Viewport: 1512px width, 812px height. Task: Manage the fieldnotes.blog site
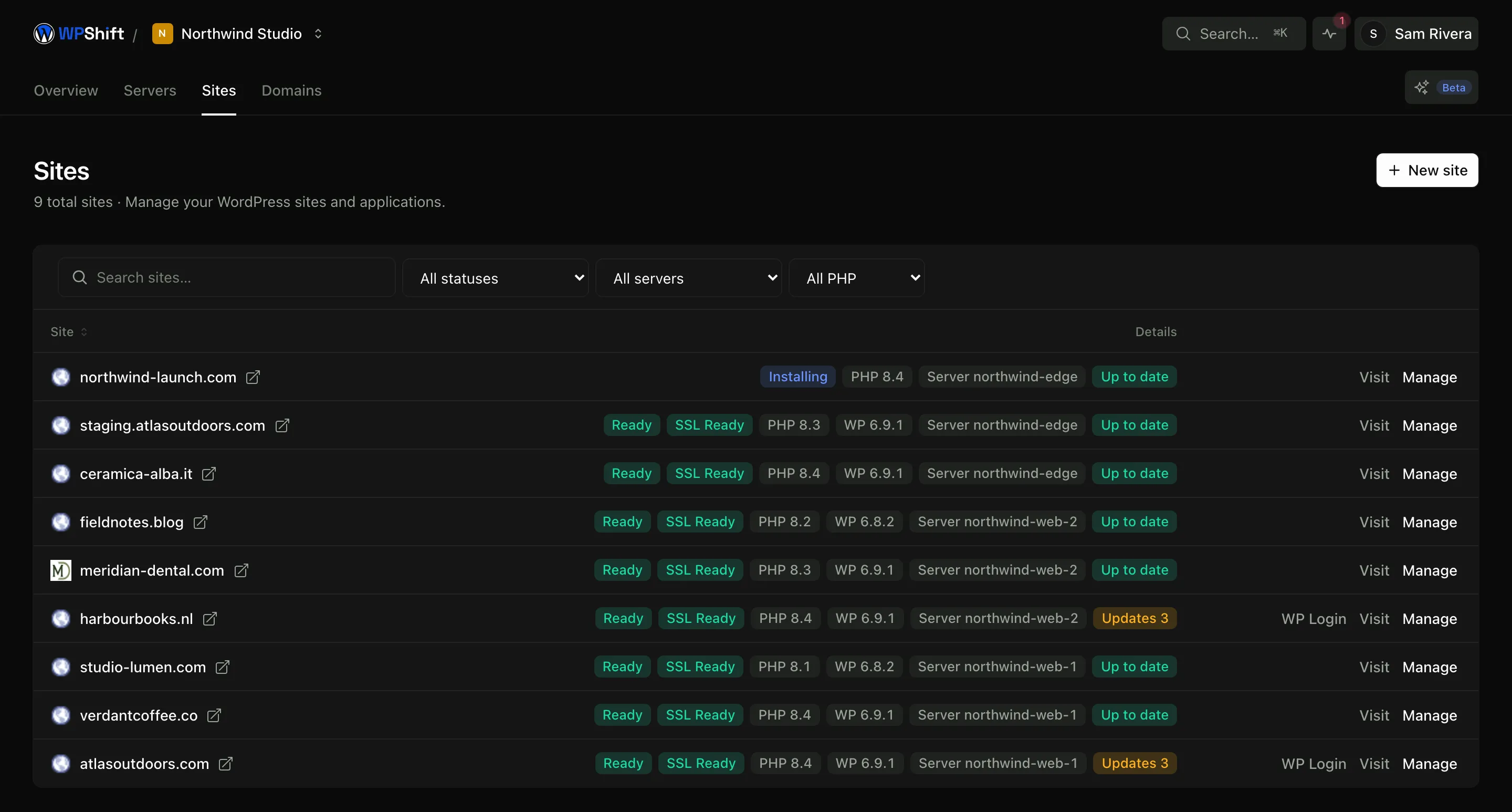click(x=1429, y=522)
